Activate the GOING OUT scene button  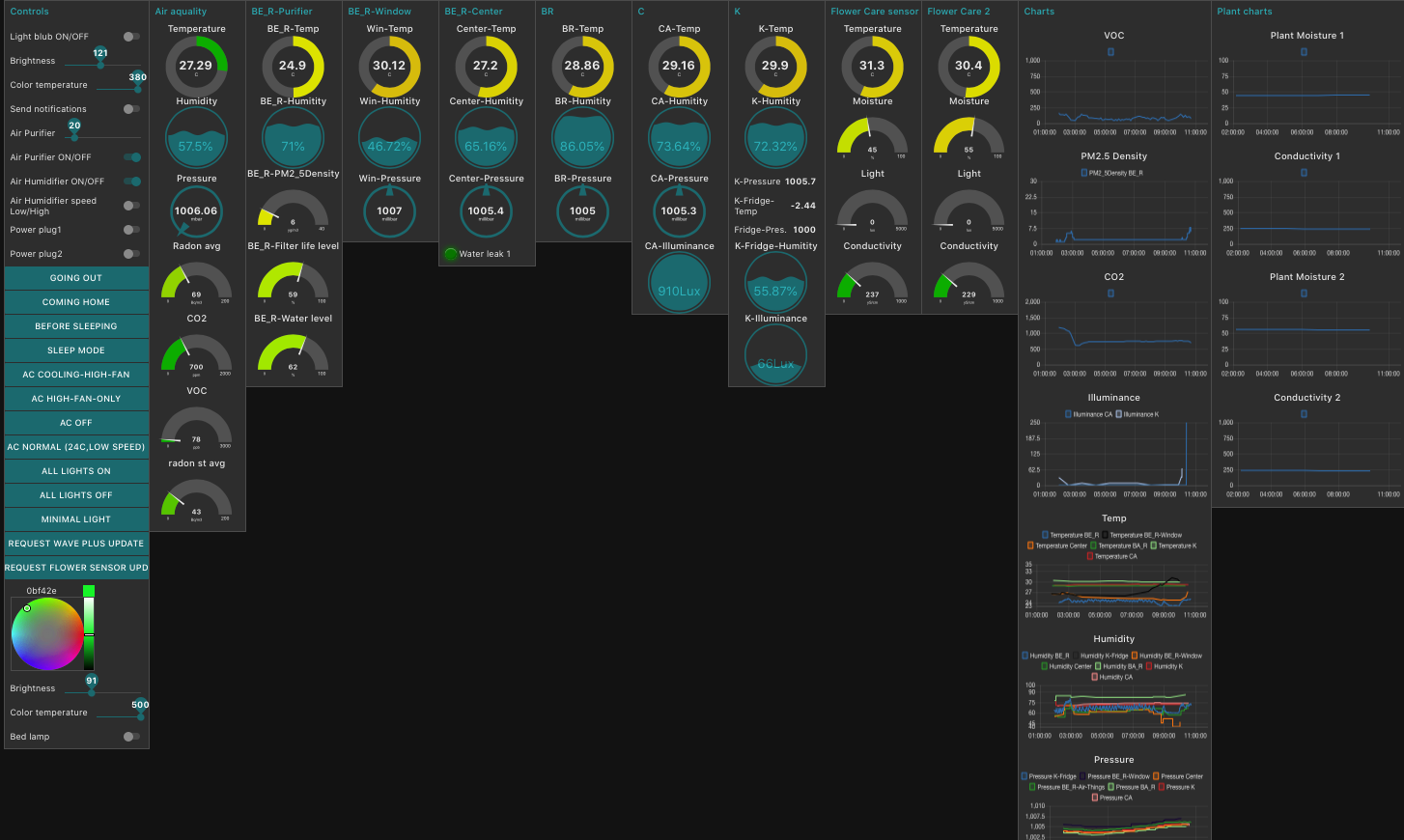[76, 278]
